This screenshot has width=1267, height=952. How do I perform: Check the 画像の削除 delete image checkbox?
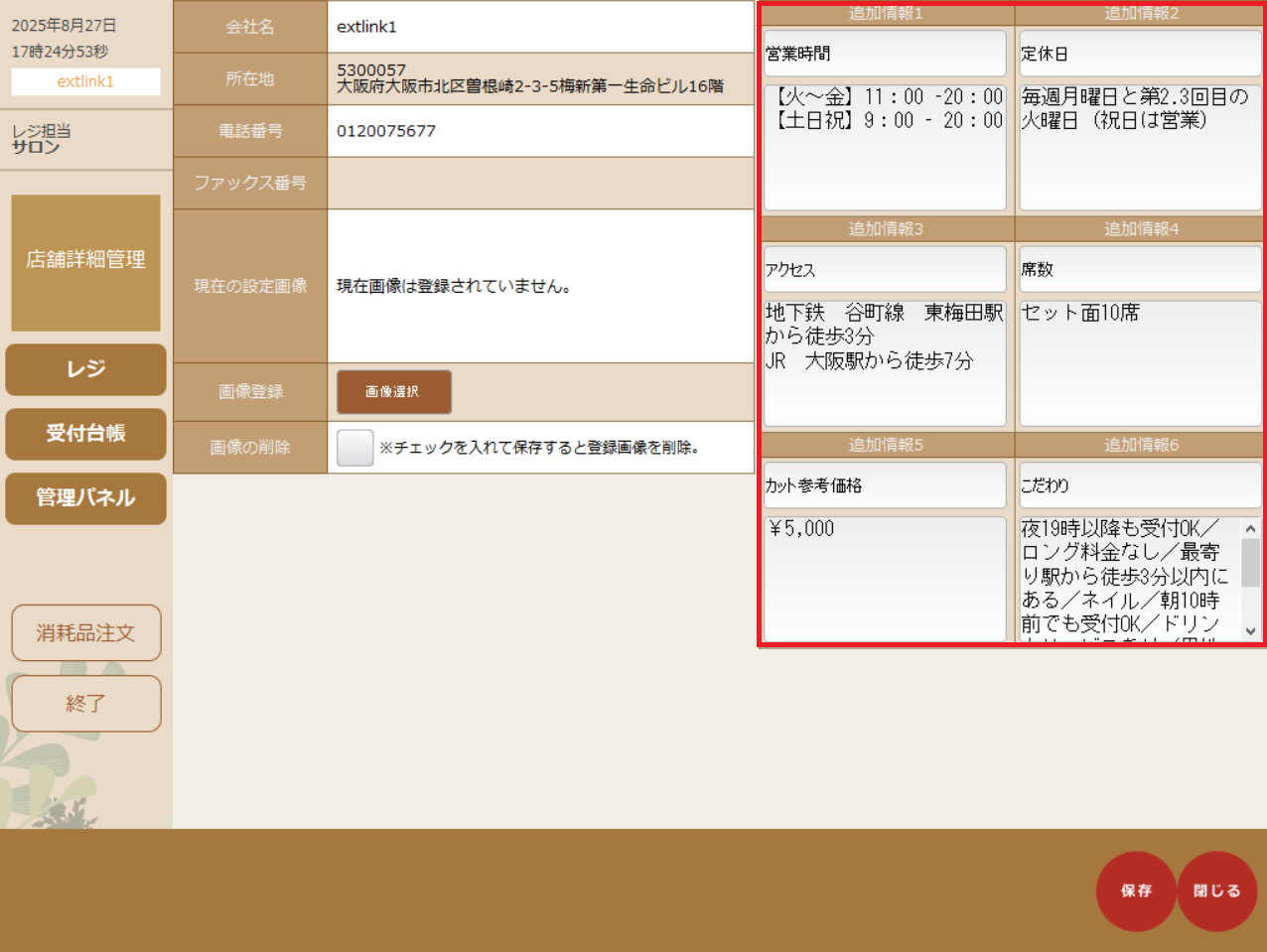tap(354, 448)
